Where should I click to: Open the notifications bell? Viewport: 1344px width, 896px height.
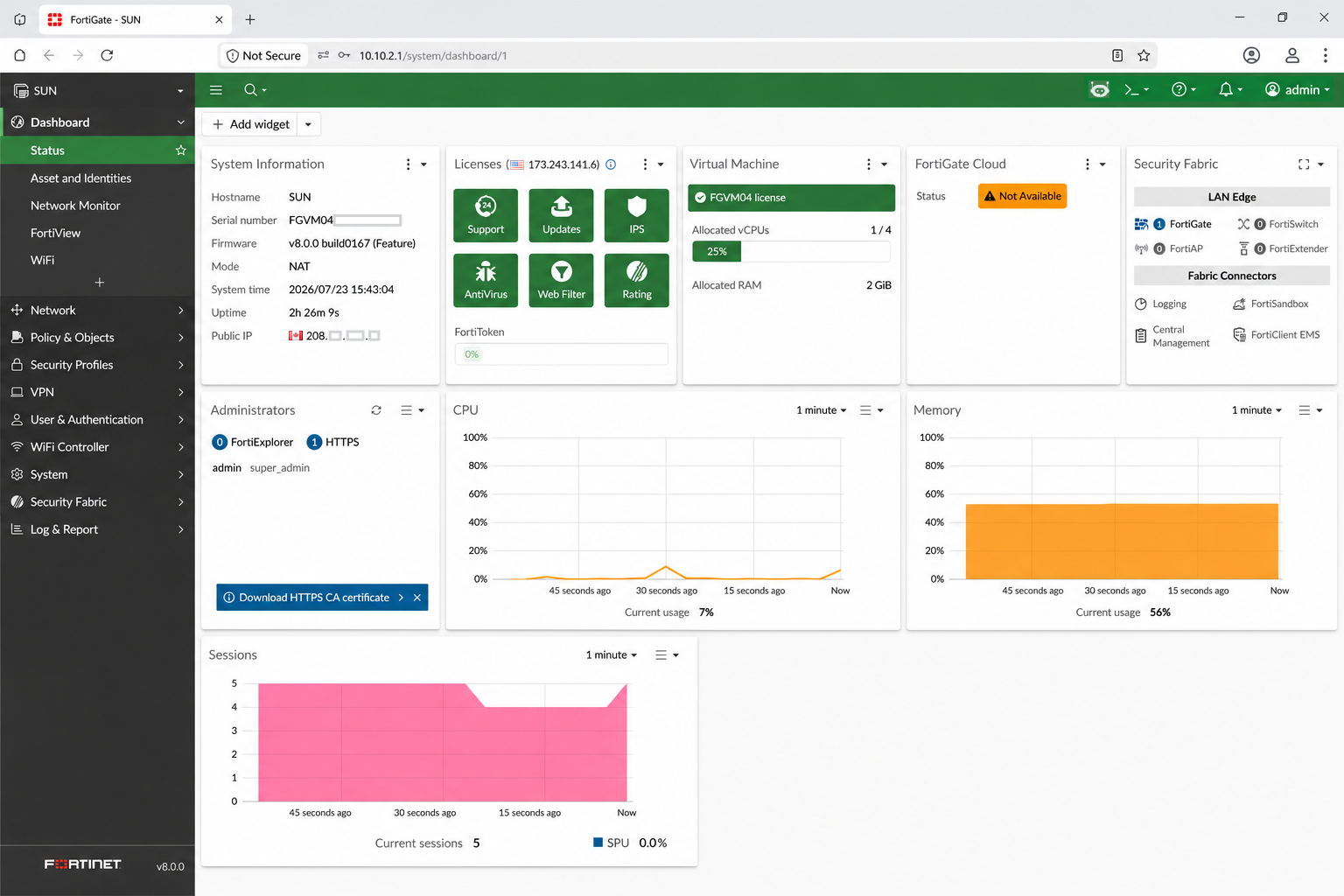pos(1230,90)
